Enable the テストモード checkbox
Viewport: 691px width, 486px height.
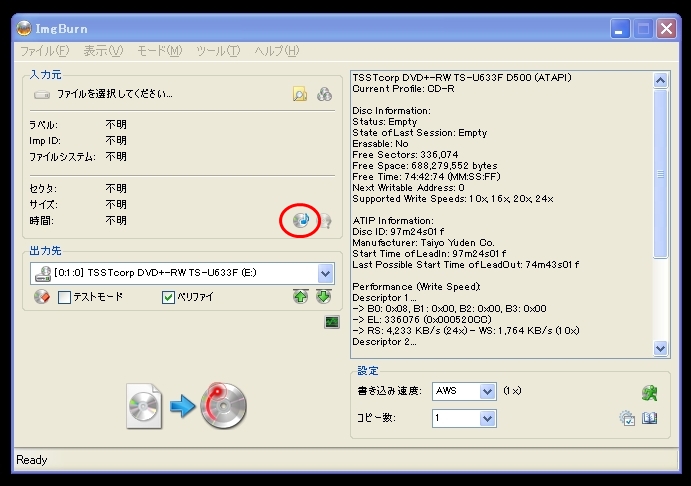[x=64, y=297]
